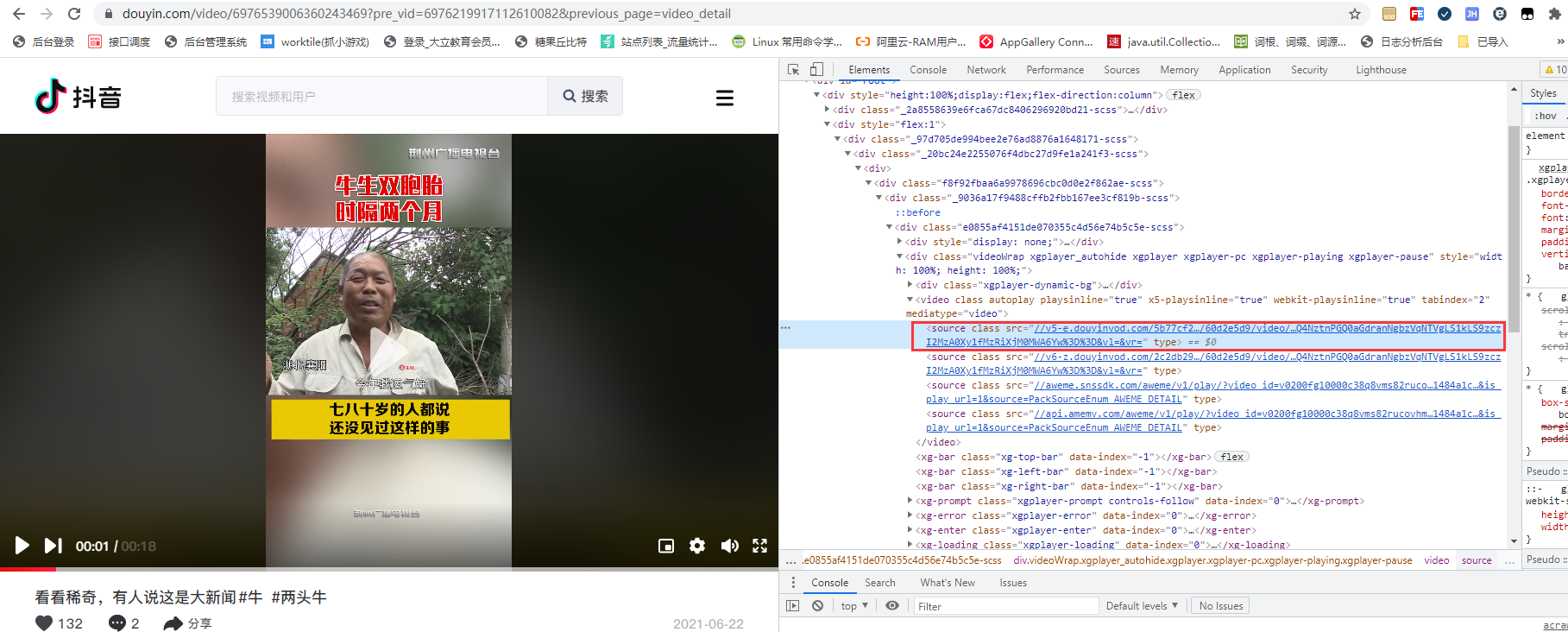The height and width of the screenshot is (632, 1568).
Task: Click the browser back arrow
Action: pos(19,14)
